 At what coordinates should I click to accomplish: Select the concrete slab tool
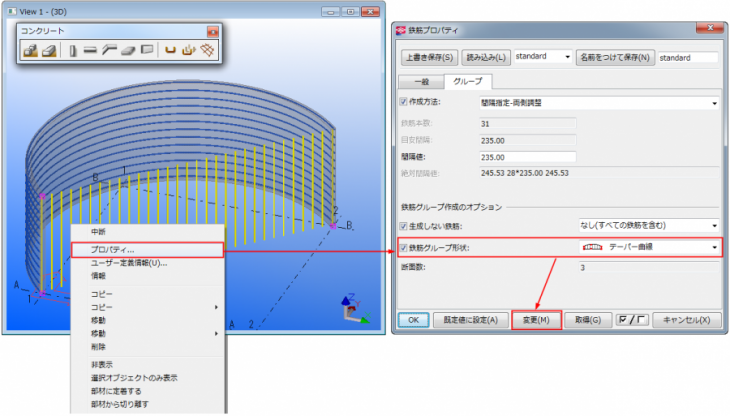[128, 50]
